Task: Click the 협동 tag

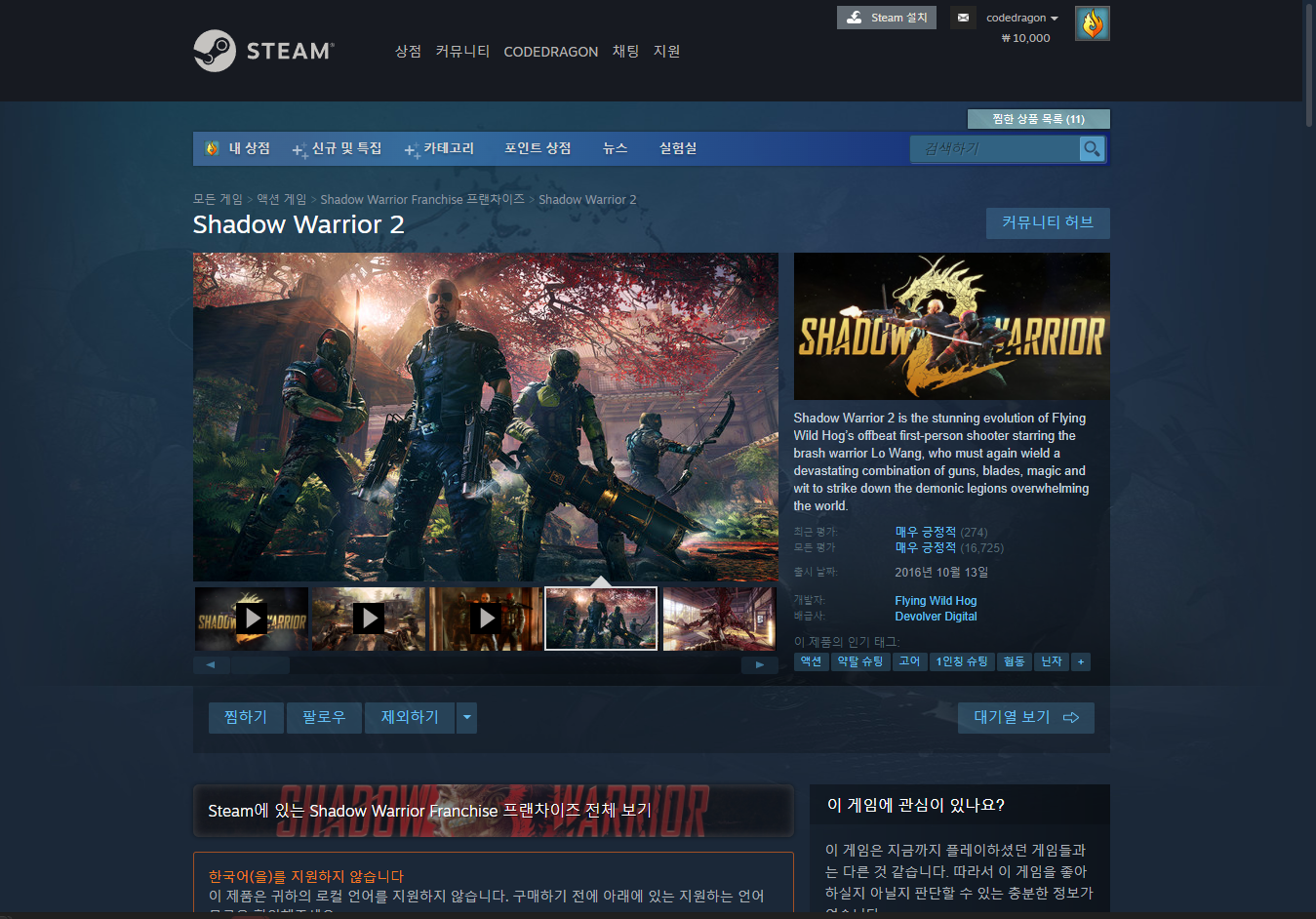Action: coord(1015,662)
